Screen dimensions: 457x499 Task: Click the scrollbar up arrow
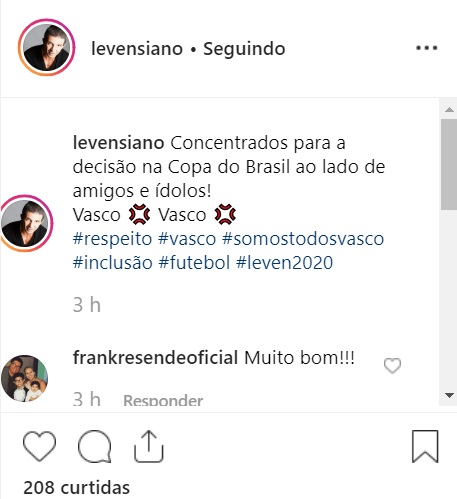tap(449, 109)
